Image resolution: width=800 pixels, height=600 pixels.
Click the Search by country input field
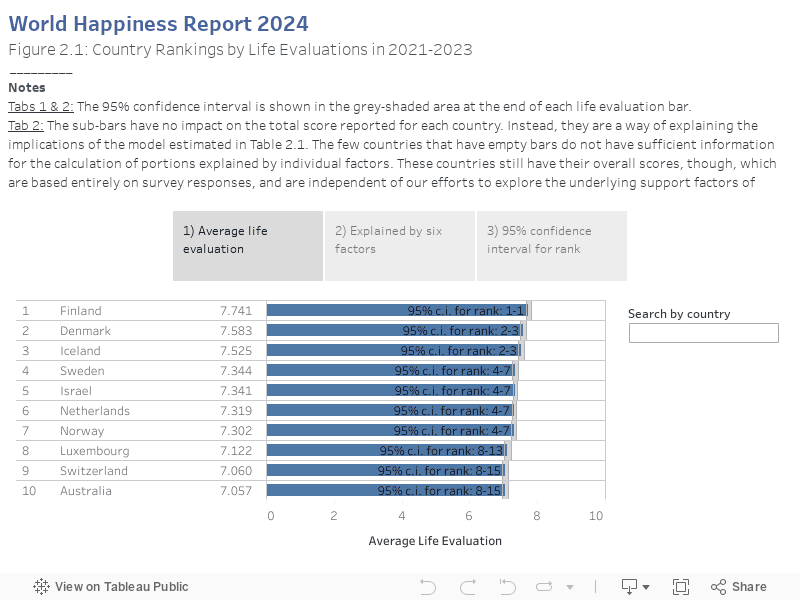click(703, 333)
